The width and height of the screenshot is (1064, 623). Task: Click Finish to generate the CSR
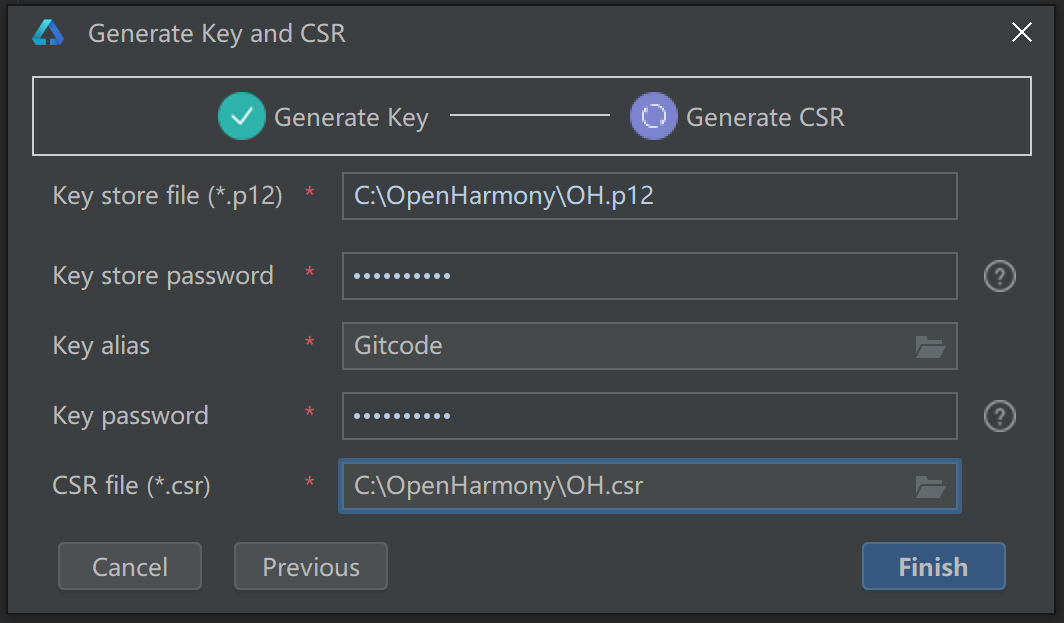click(x=933, y=567)
